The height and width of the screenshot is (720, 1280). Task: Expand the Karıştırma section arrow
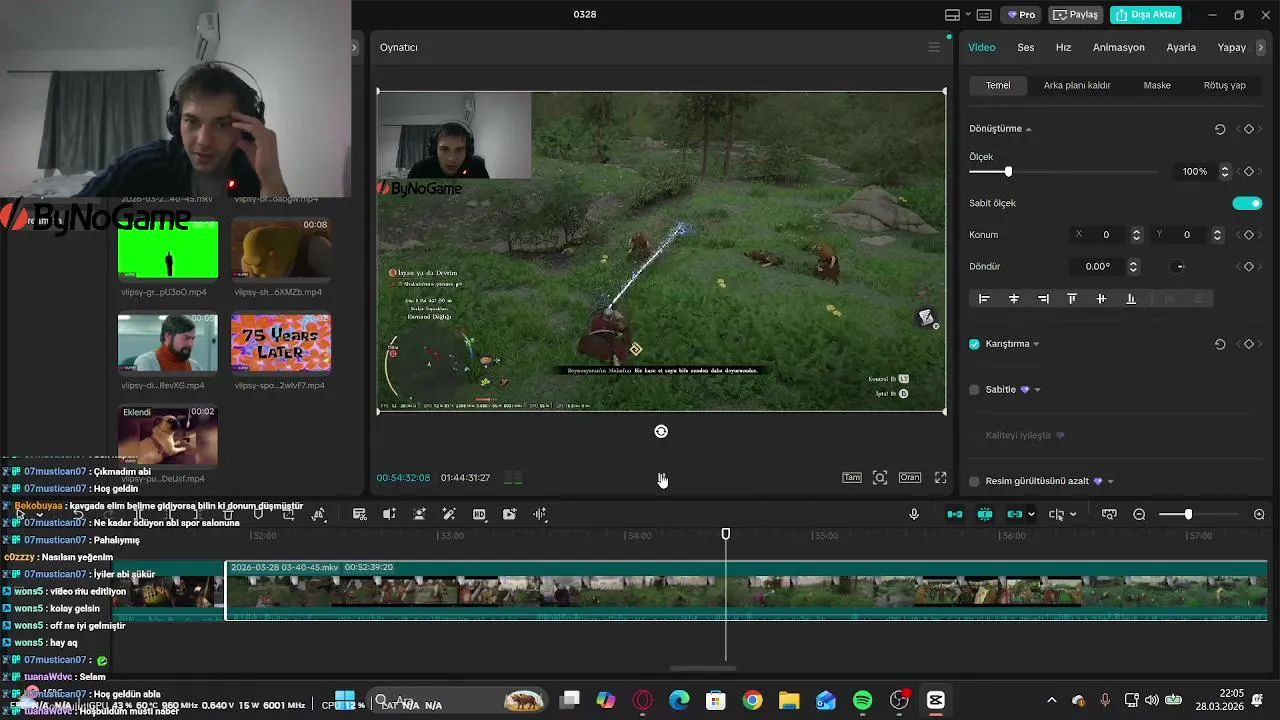(1036, 344)
